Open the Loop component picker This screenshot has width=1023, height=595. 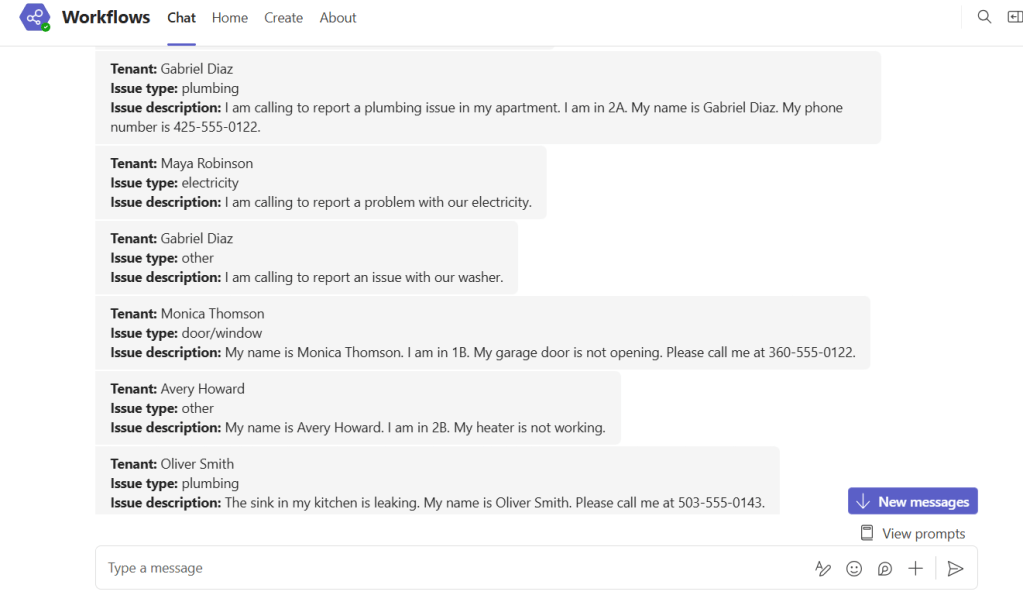click(884, 568)
